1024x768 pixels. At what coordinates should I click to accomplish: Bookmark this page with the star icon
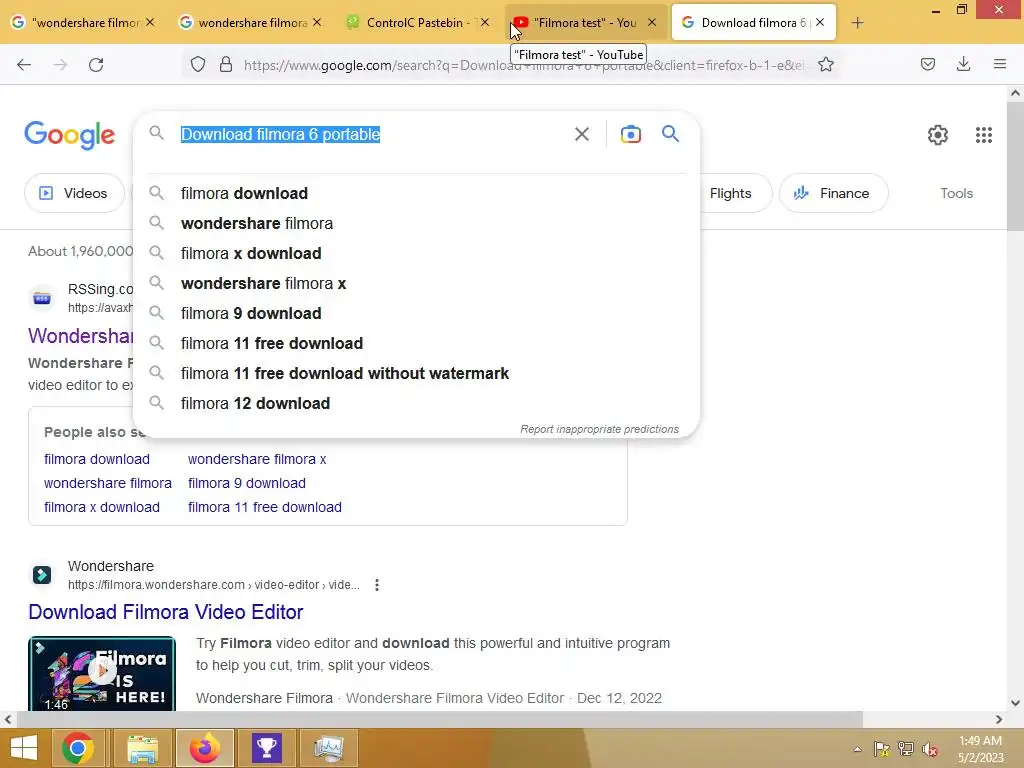825,64
